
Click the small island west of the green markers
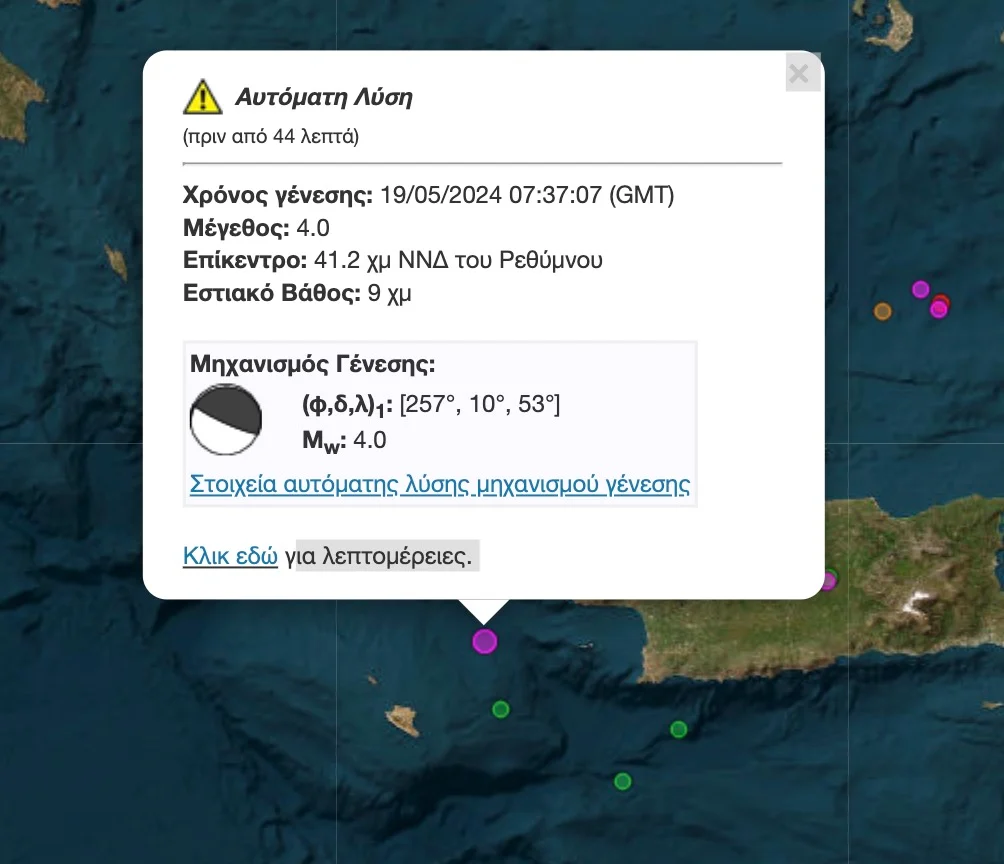(403, 717)
